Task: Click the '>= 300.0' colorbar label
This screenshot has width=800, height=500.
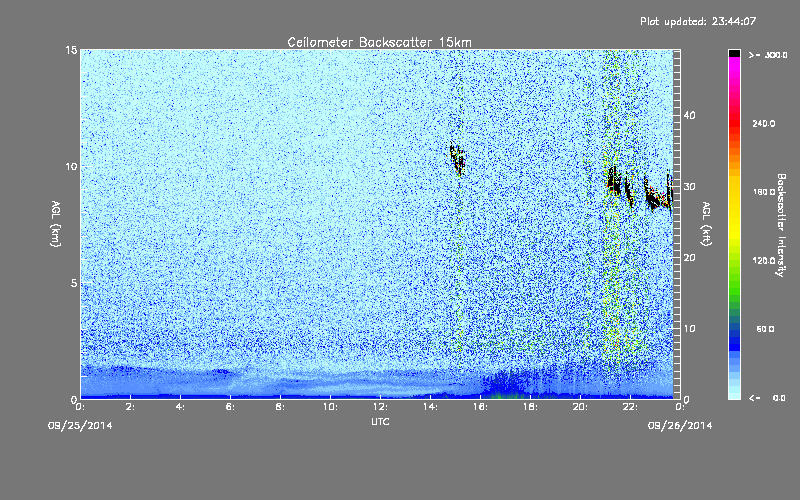Action: click(x=768, y=55)
